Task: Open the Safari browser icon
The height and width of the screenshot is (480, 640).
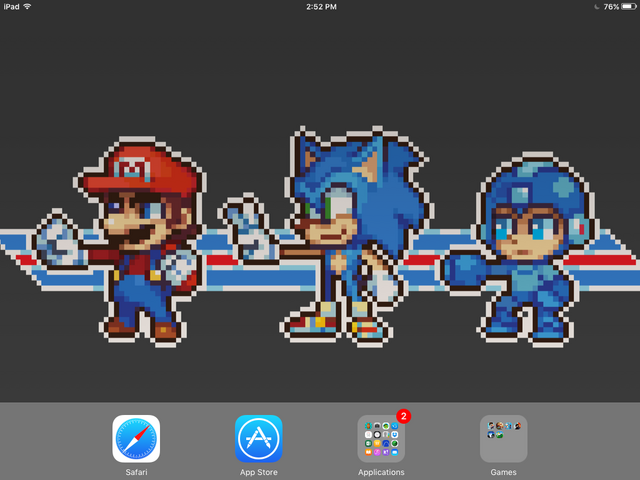Action: tap(136, 439)
